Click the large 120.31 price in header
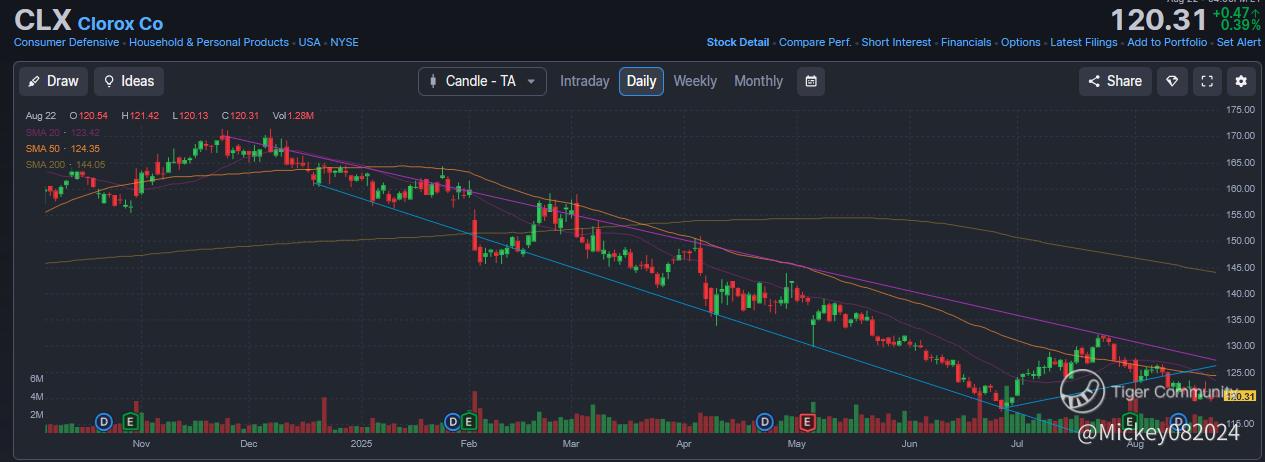 (x=1160, y=20)
